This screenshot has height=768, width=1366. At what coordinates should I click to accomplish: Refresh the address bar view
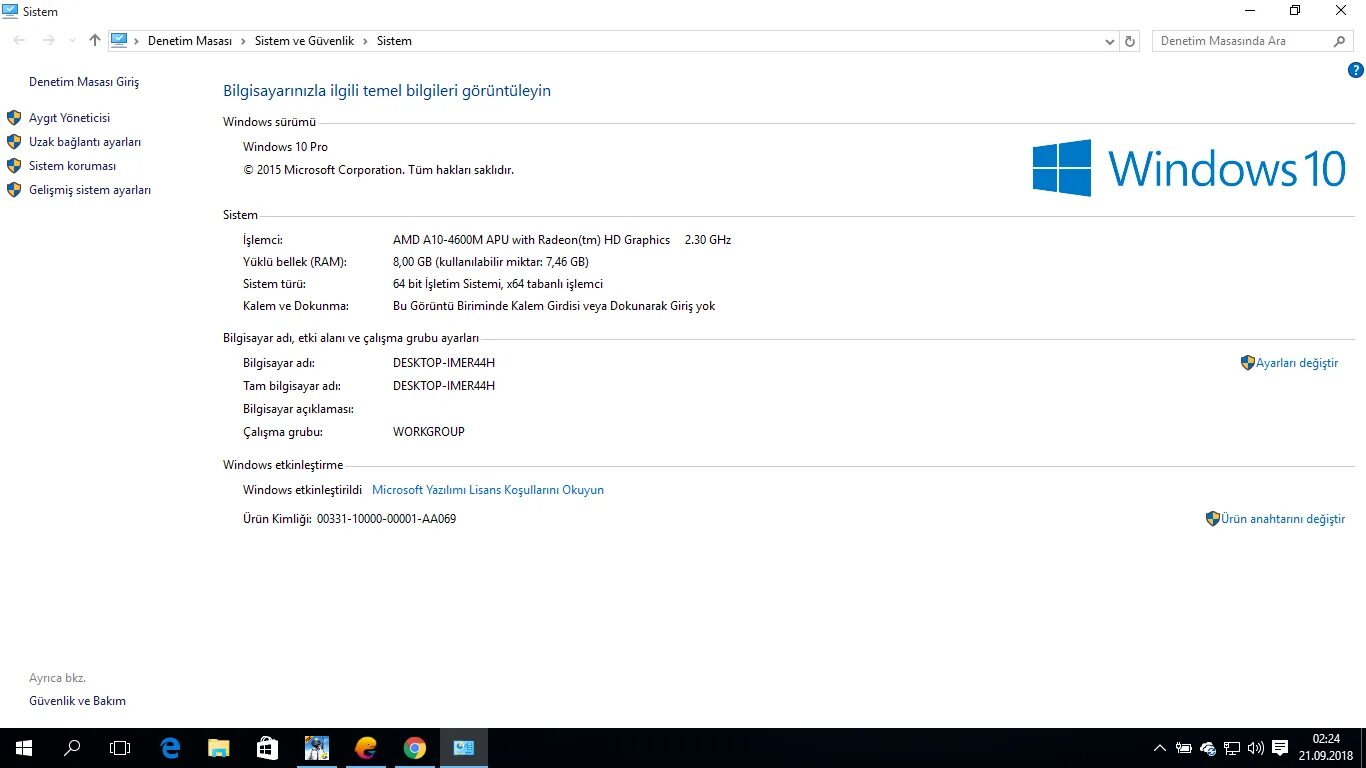(x=1131, y=41)
